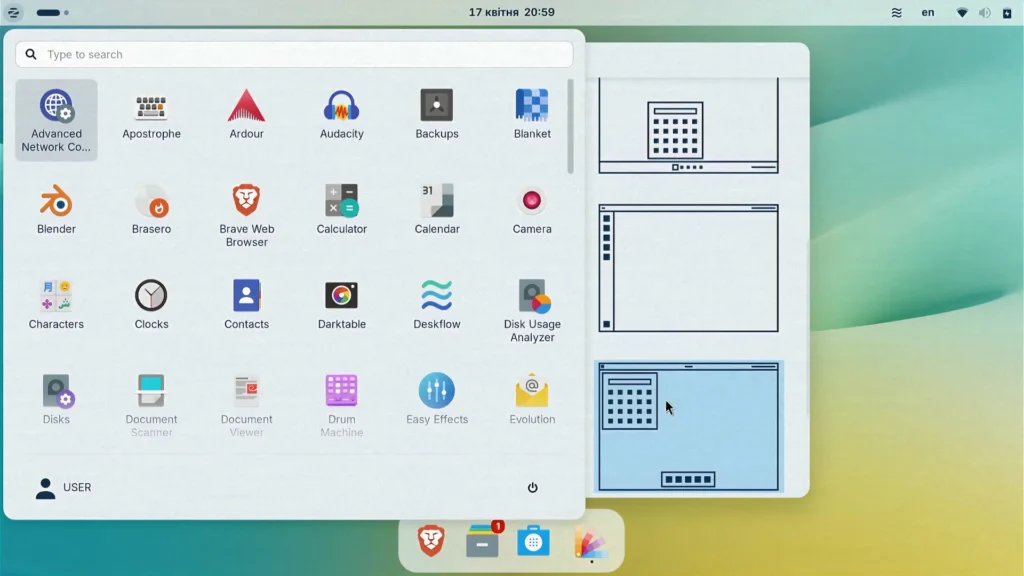Launch Document Scanner
1024x576 pixels.
tap(151, 405)
